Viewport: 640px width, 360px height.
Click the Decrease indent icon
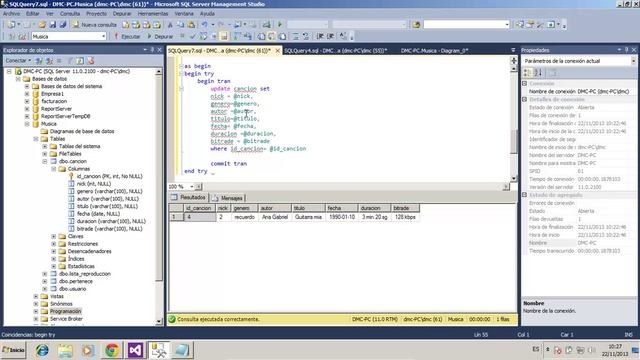pos(320,36)
